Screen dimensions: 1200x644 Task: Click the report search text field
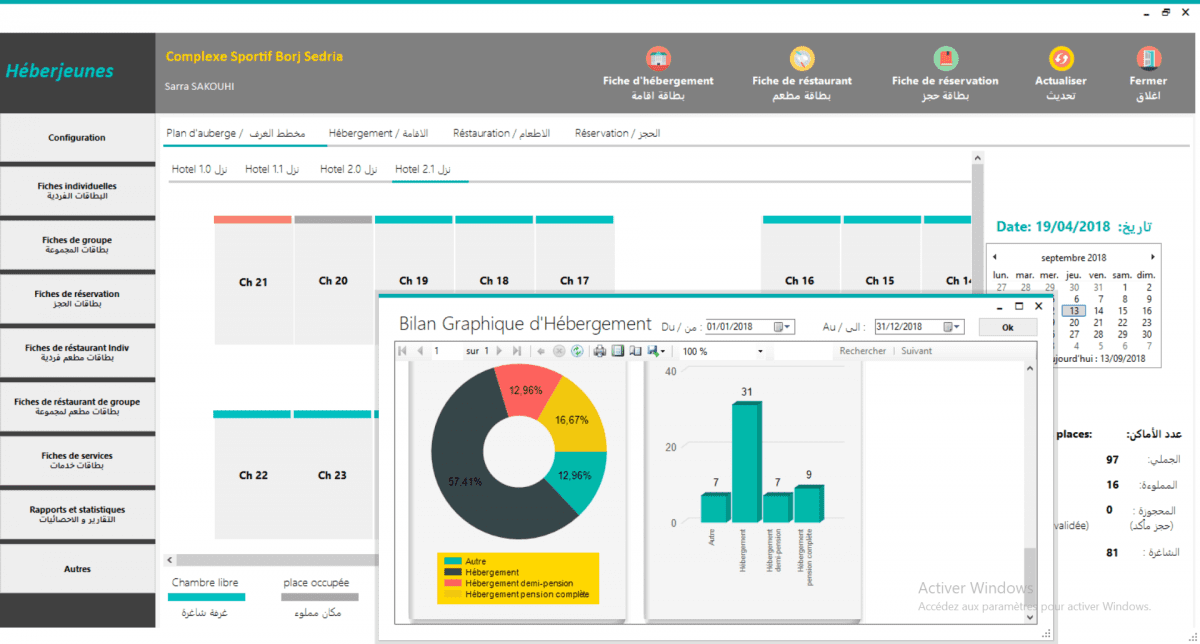pos(803,352)
